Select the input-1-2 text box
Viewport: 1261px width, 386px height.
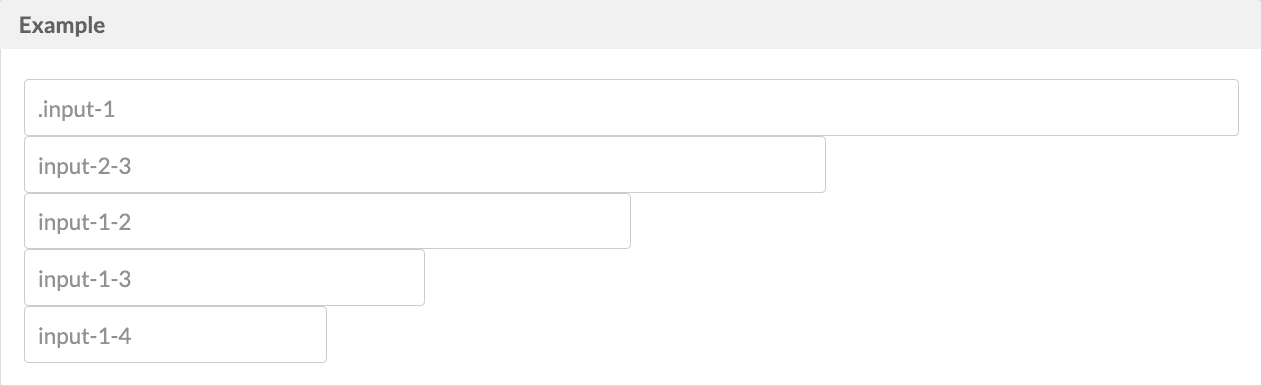(x=327, y=221)
